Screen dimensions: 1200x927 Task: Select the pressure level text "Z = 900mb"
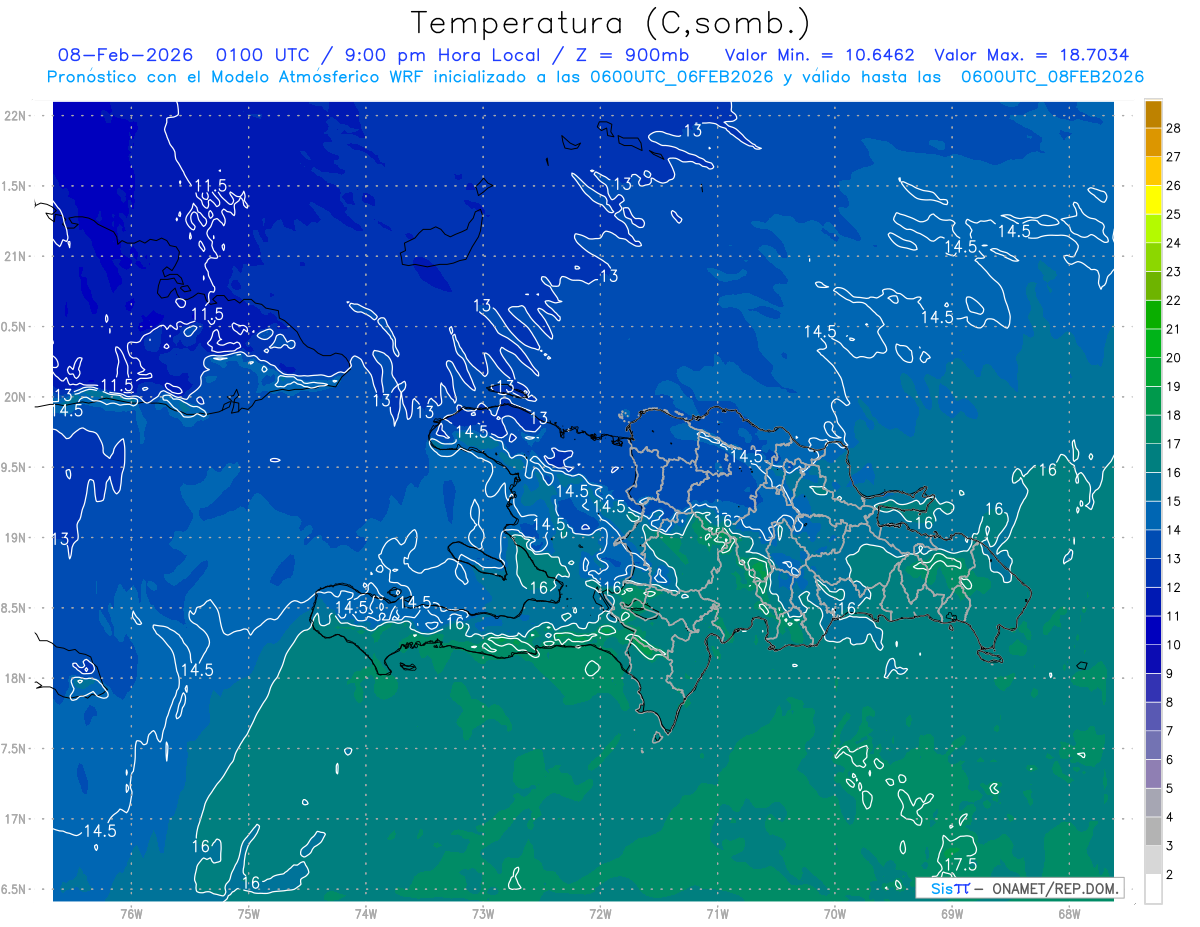(x=634, y=55)
